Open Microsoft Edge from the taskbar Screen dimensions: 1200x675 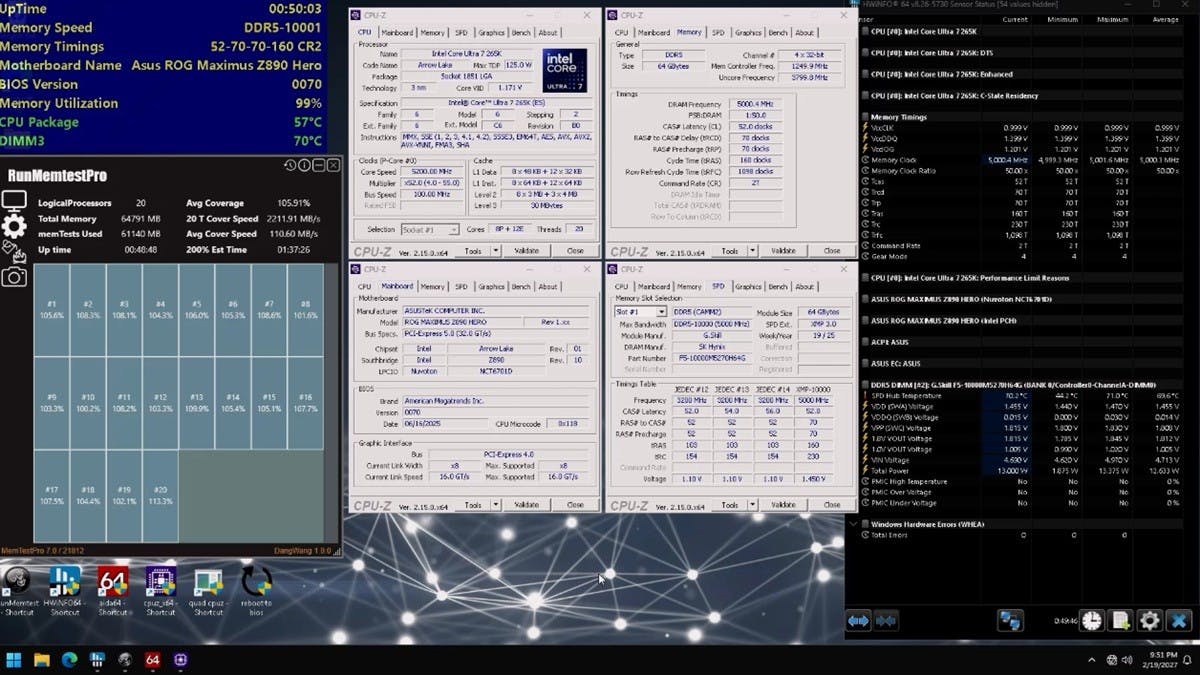(70, 660)
